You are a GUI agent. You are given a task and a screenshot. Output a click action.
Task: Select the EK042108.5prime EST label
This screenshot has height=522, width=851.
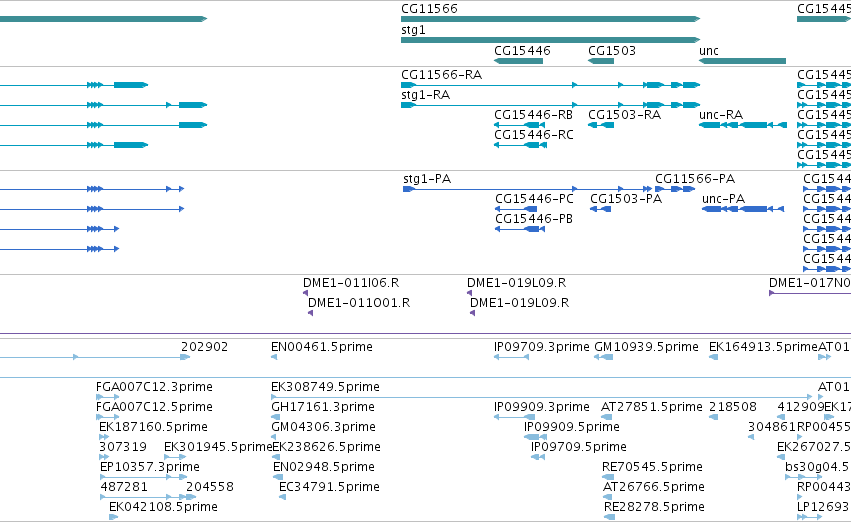(163, 508)
